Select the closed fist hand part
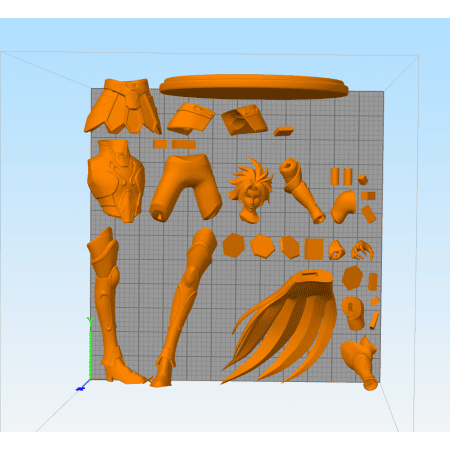Screen dimensions: 450x450 pos(336,250)
